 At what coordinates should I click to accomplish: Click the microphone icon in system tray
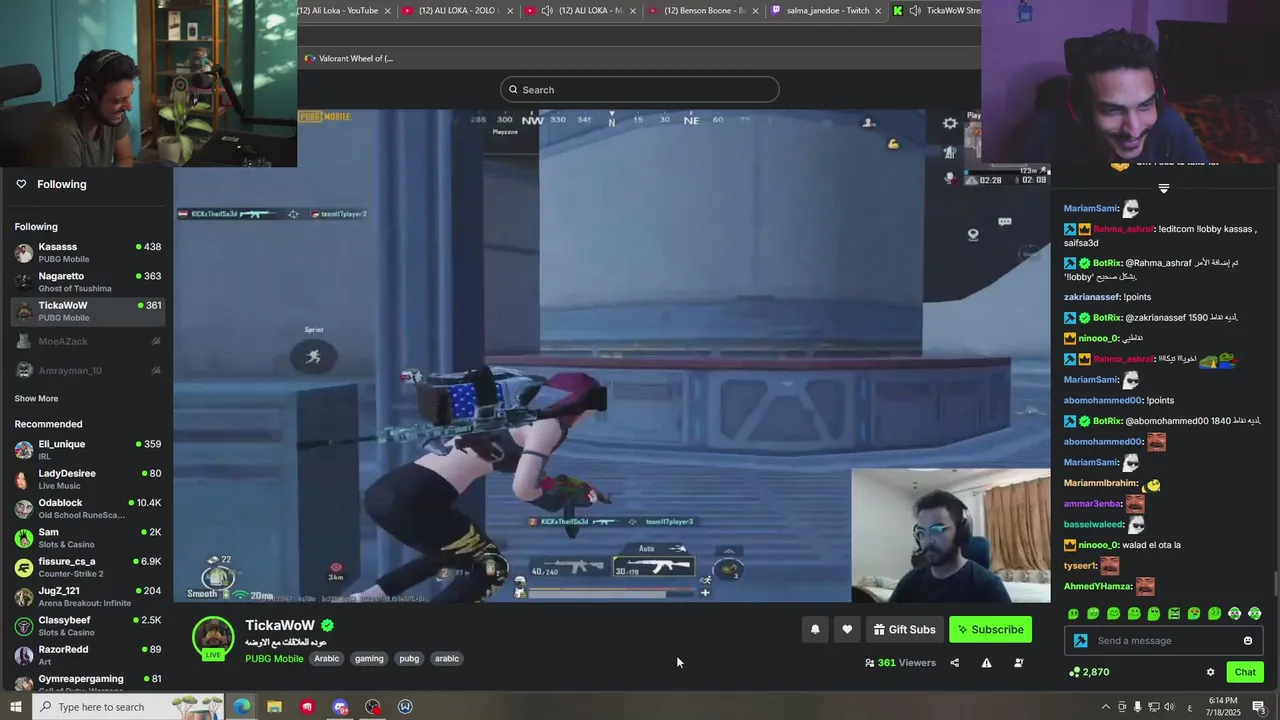pyautogui.click(x=1138, y=707)
